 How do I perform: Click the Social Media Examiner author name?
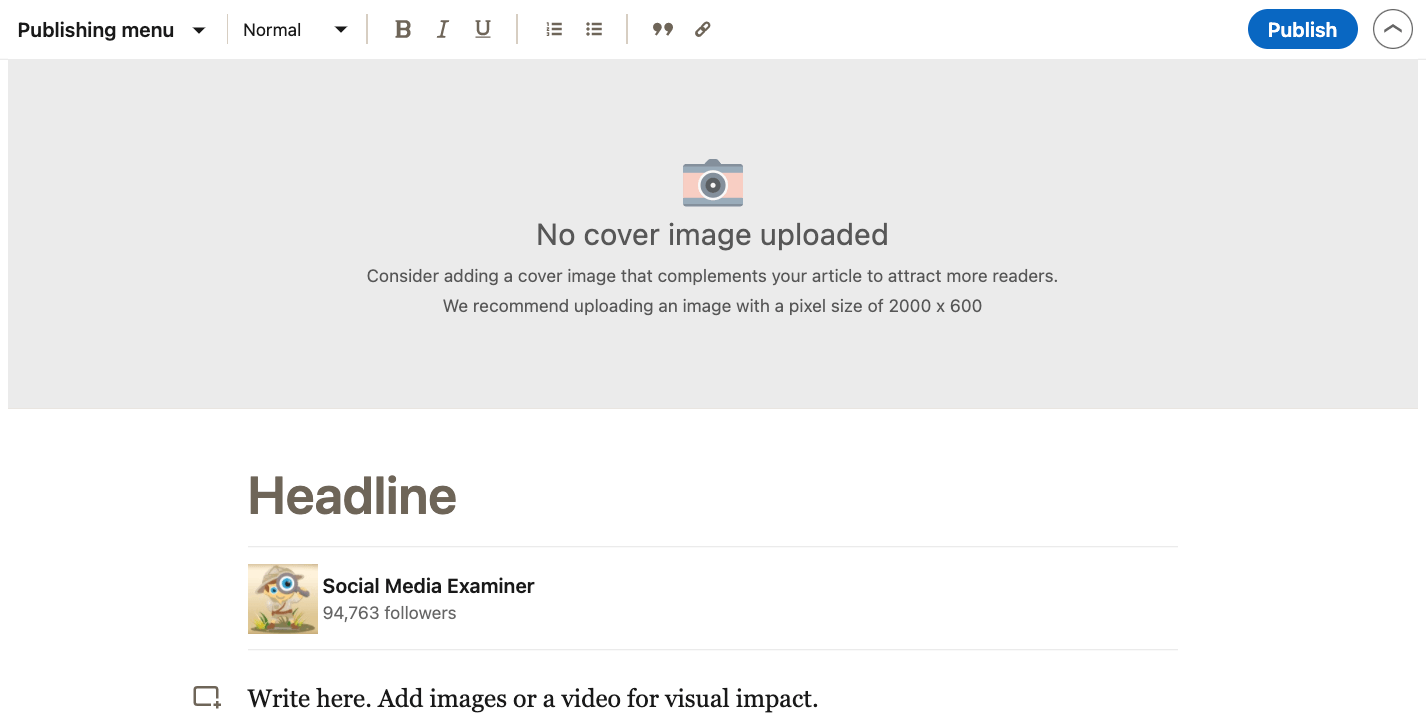(x=428, y=586)
